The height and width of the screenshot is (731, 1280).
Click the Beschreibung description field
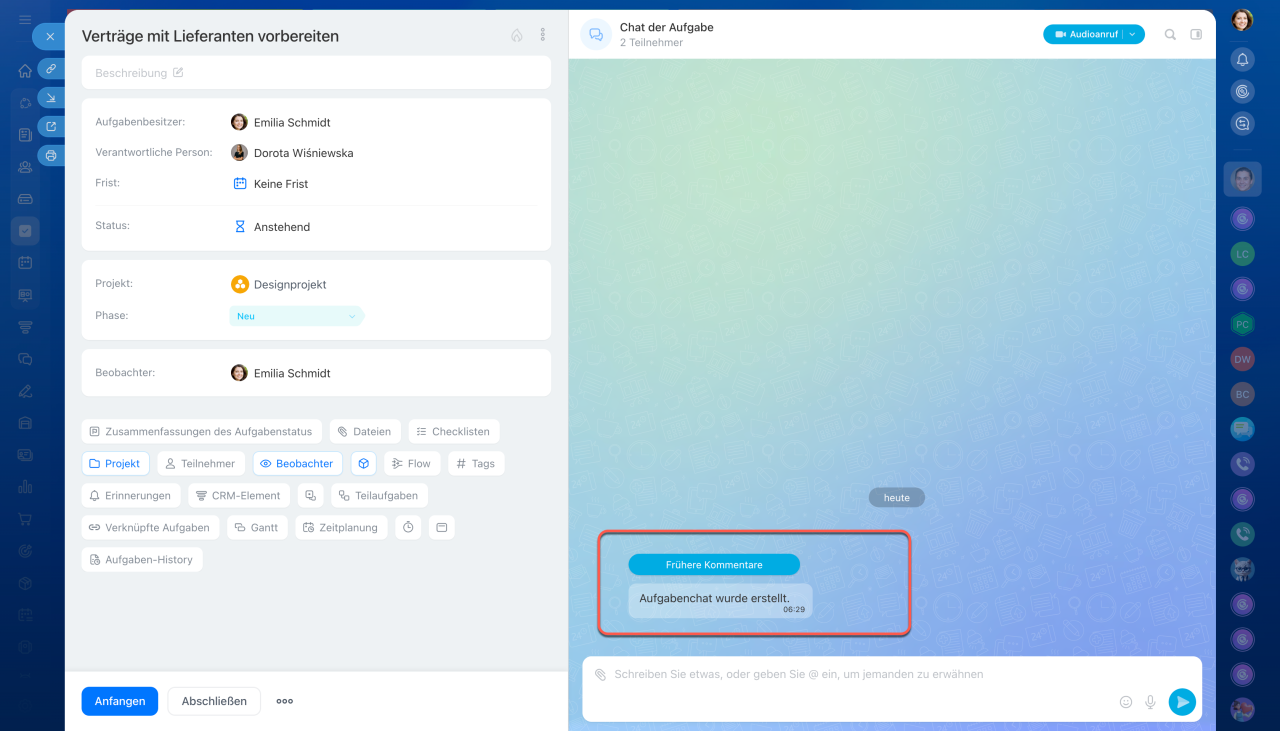pos(316,73)
